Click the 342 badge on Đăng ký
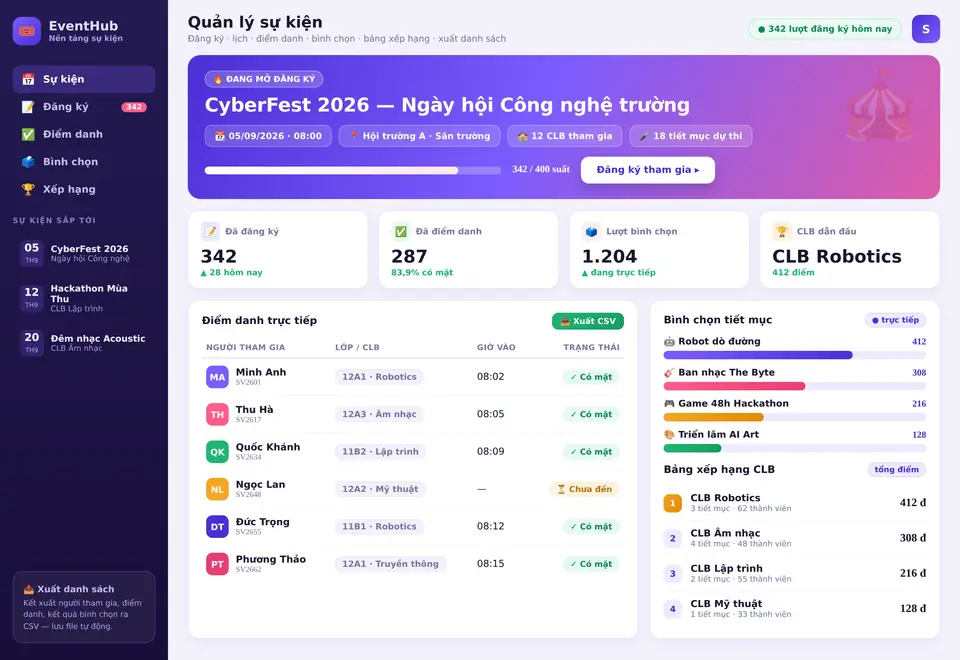The width and height of the screenshot is (960, 660). click(x=134, y=107)
